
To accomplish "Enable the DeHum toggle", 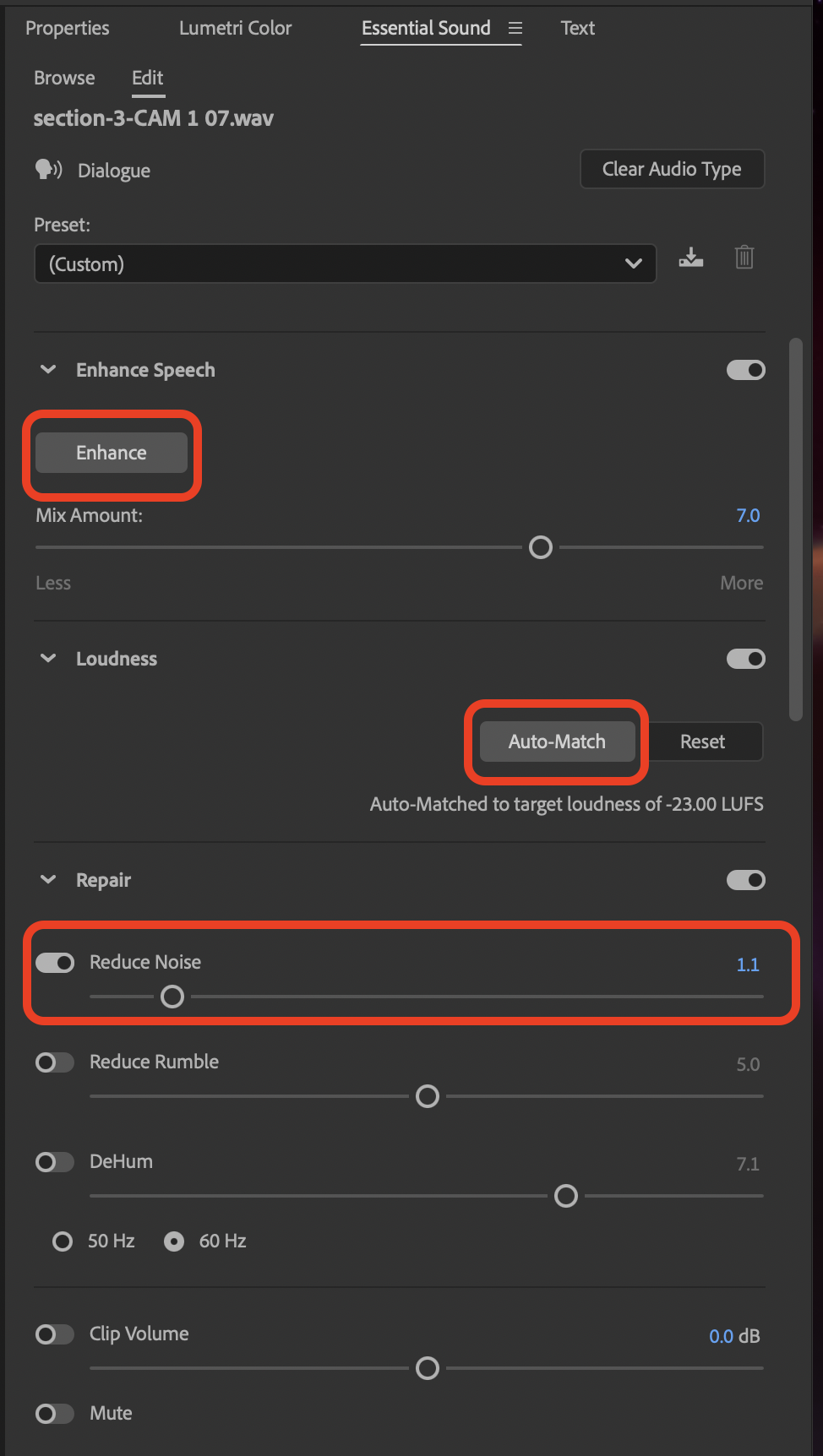I will [x=55, y=1162].
